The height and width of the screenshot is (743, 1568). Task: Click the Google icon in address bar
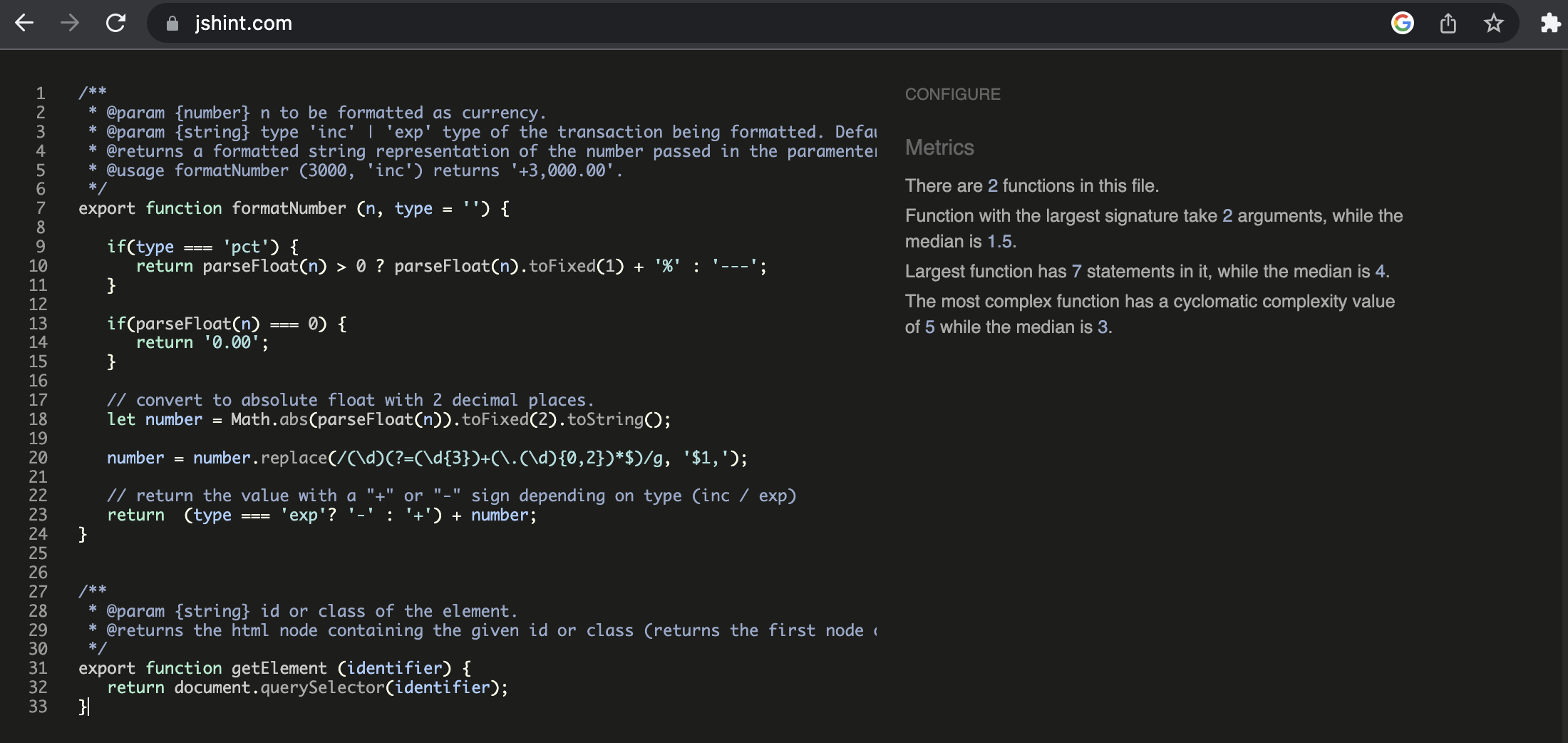(x=1402, y=24)
